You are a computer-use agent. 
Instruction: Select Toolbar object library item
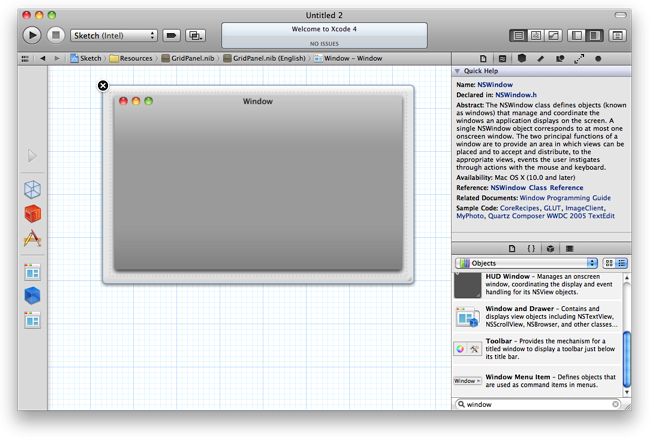click(537, 349)
